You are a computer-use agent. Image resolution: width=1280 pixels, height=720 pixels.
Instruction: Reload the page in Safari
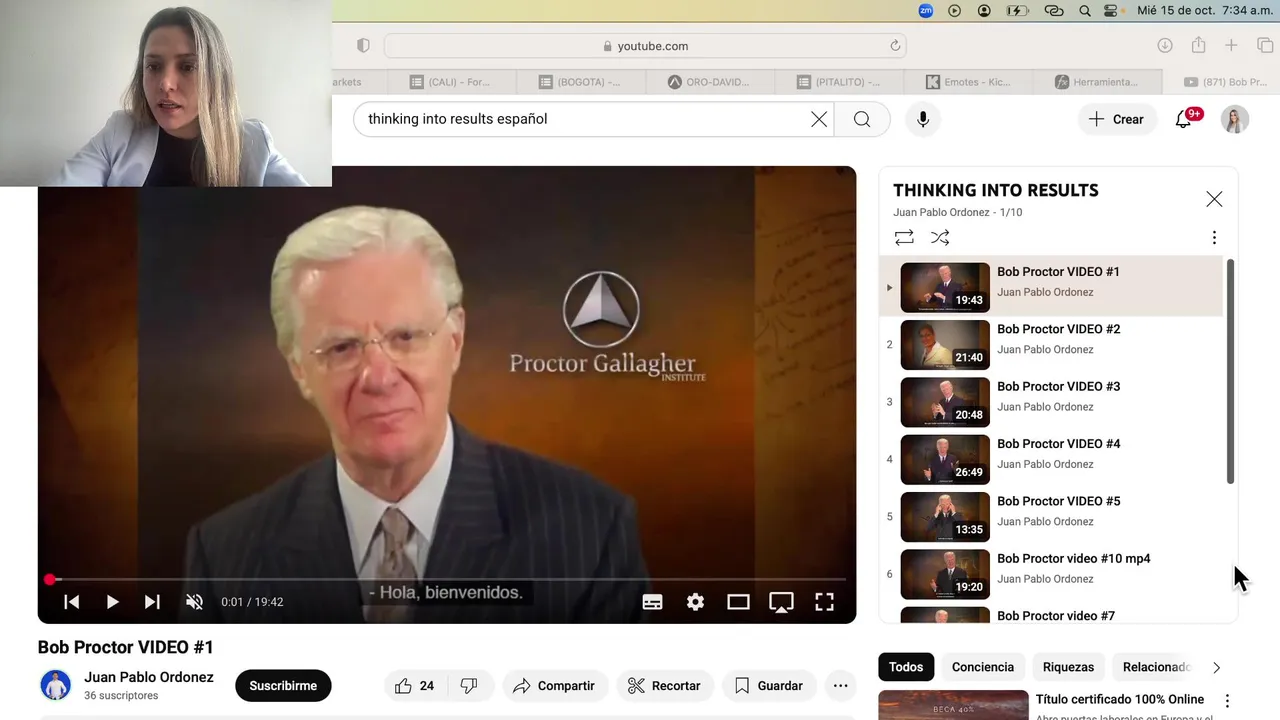[895, 46]
